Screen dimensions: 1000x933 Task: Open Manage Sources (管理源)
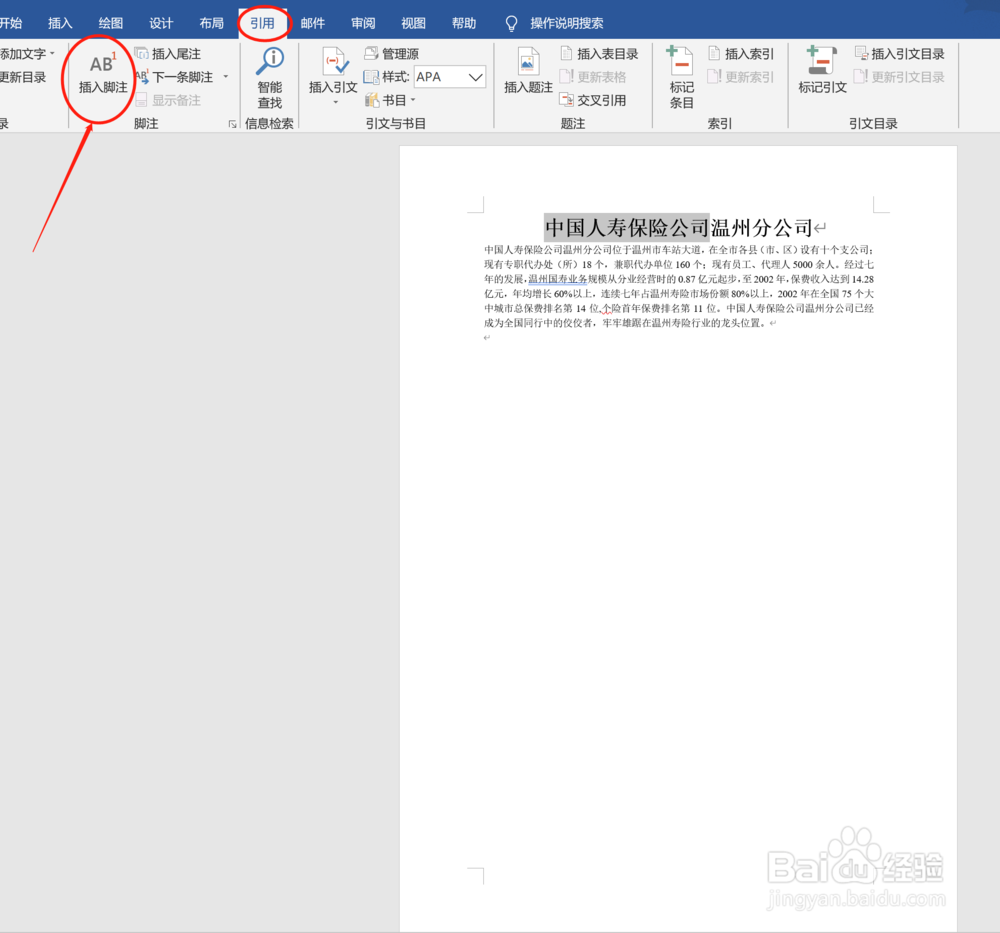point(392,54)
